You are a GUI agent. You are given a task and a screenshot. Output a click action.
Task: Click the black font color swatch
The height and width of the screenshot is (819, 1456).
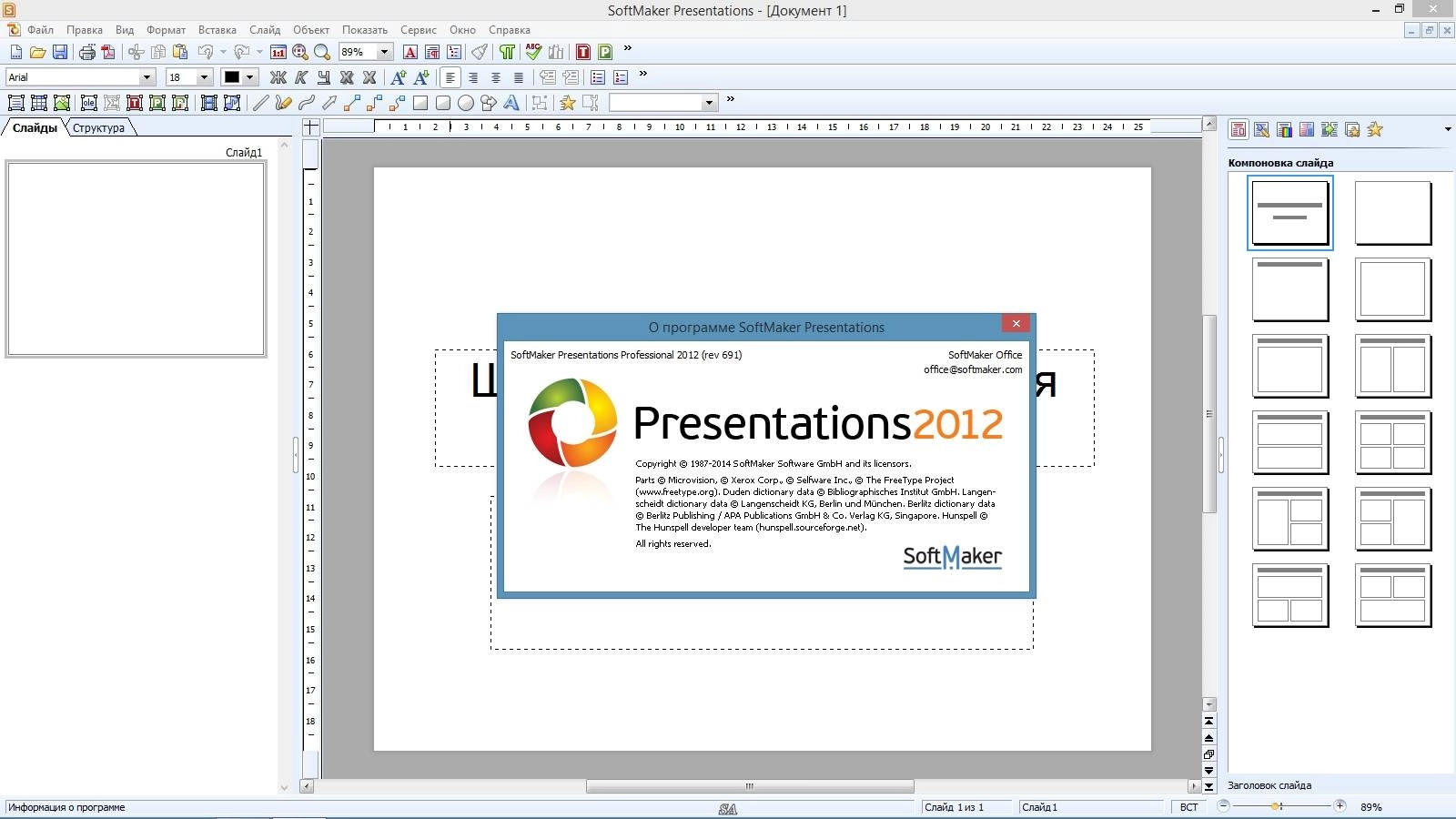(232, 77)
